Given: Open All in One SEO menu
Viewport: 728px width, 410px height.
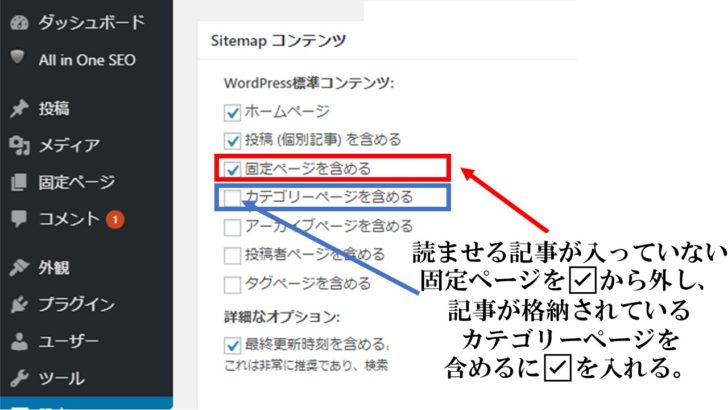Looking at the screenshot, I should pyautogui.click(x=86, y=59).
